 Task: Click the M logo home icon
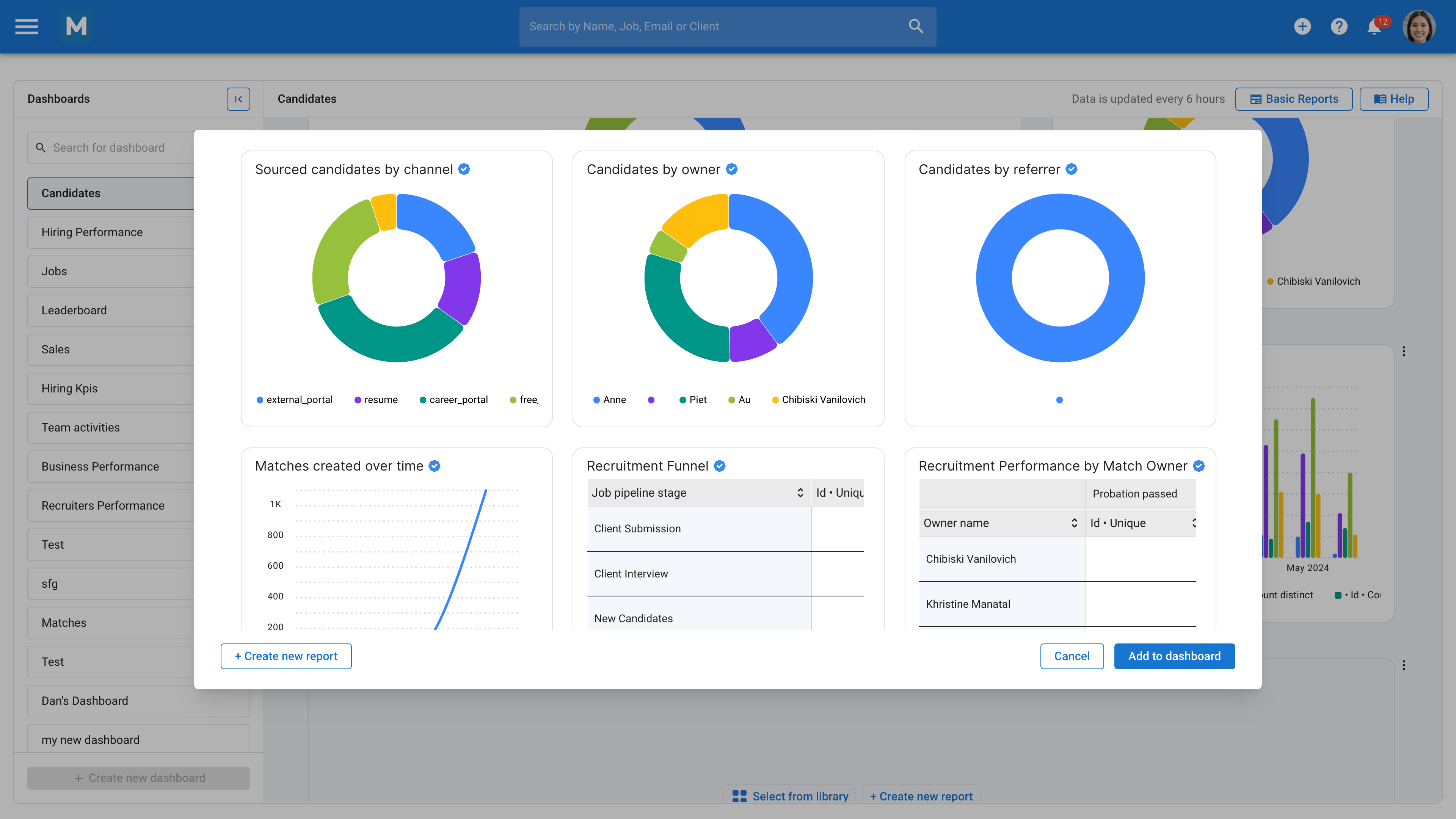[76, 26]
